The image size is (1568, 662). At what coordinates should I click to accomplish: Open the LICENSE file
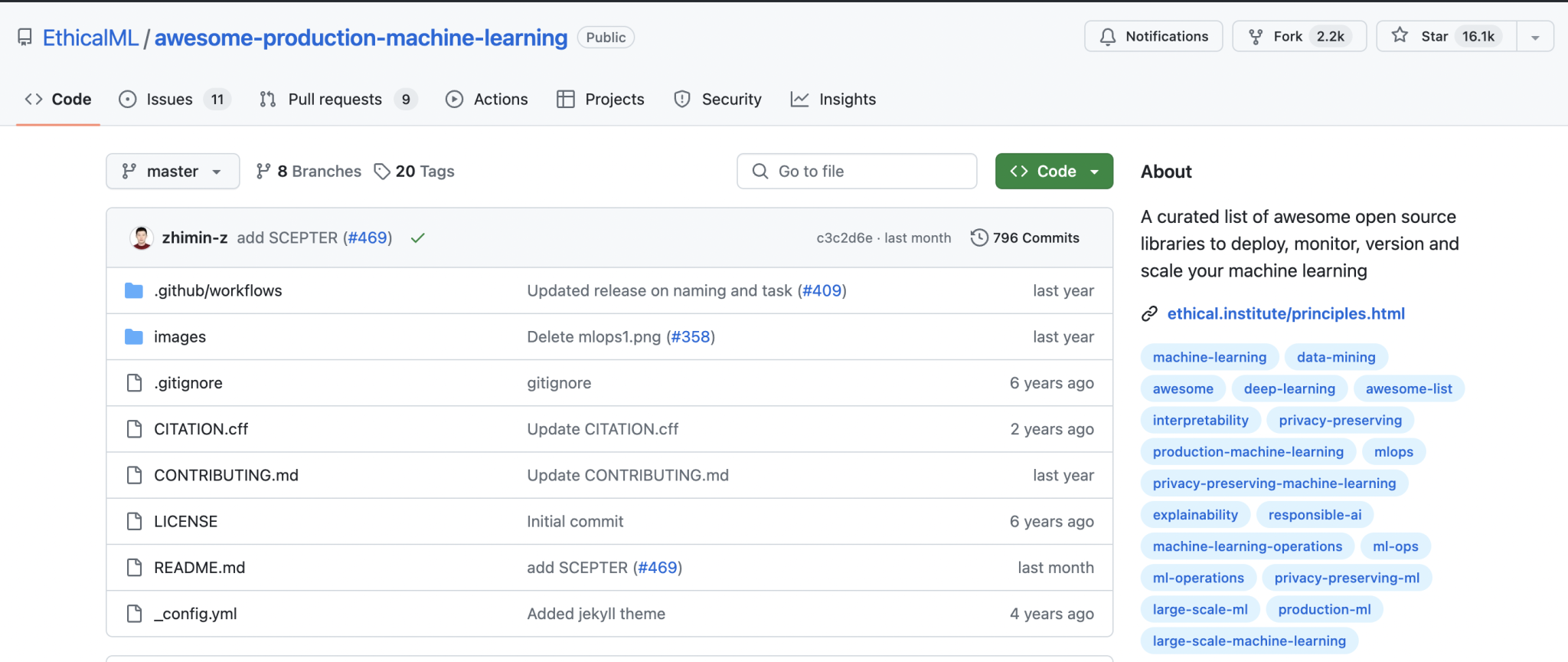coord(186,521)
